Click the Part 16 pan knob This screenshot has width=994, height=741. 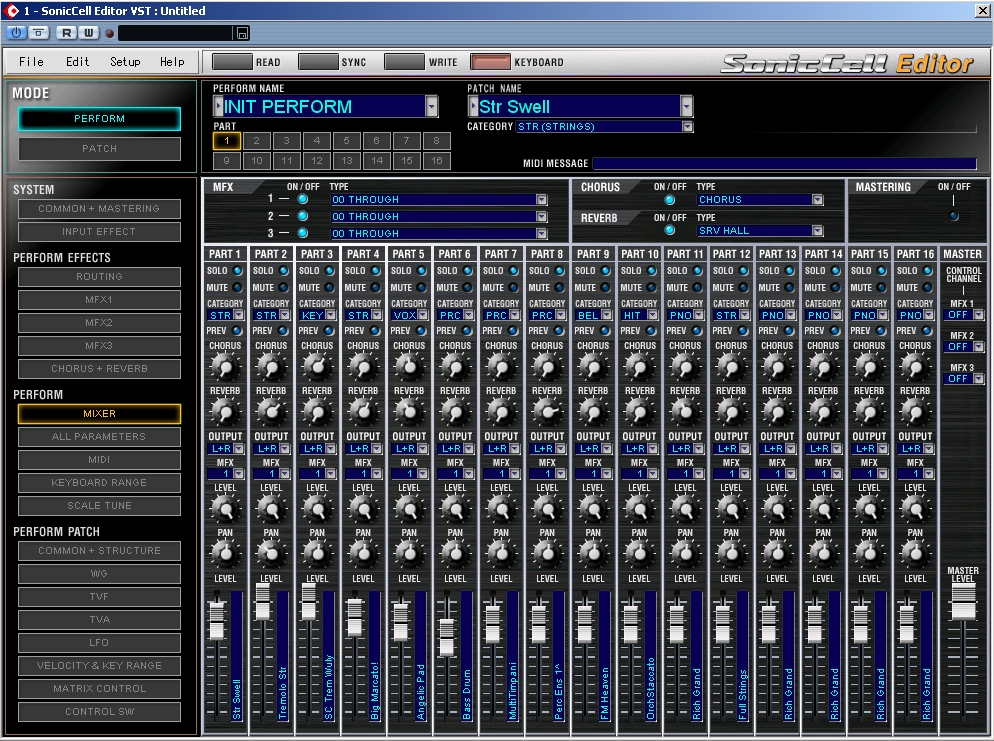coord(915,553)
